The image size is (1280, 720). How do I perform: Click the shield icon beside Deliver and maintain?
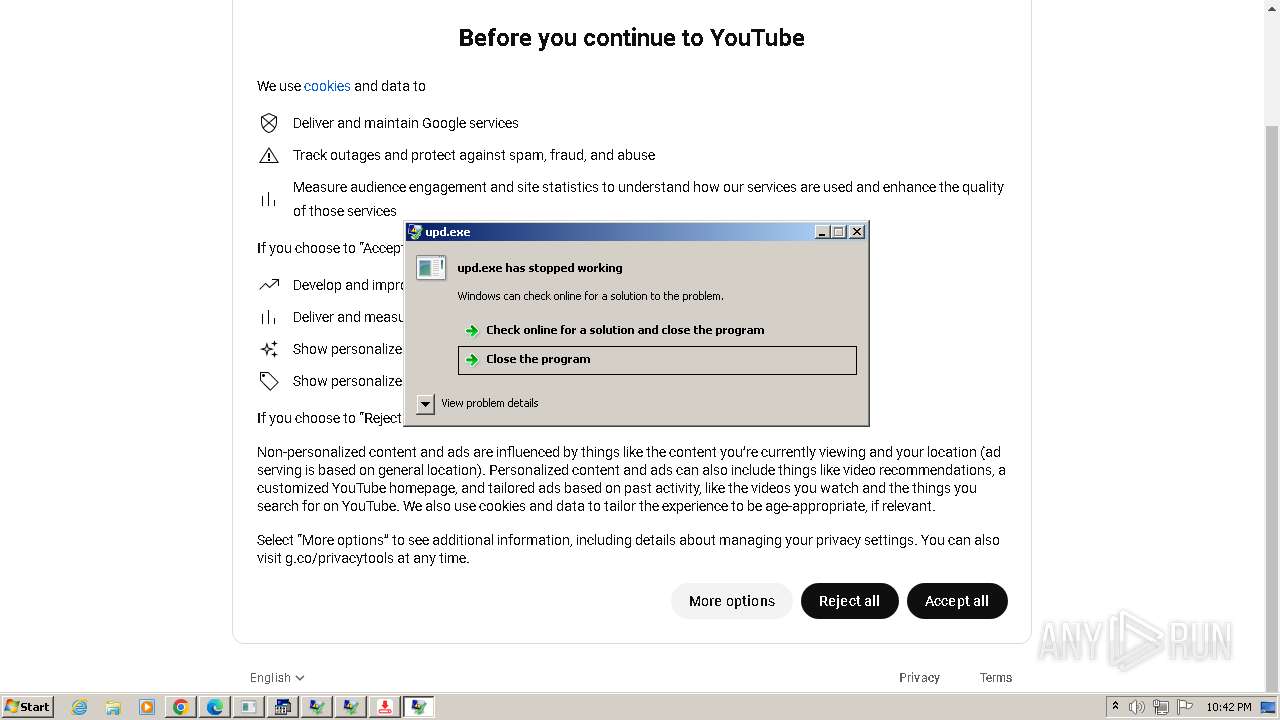point(269,123)
